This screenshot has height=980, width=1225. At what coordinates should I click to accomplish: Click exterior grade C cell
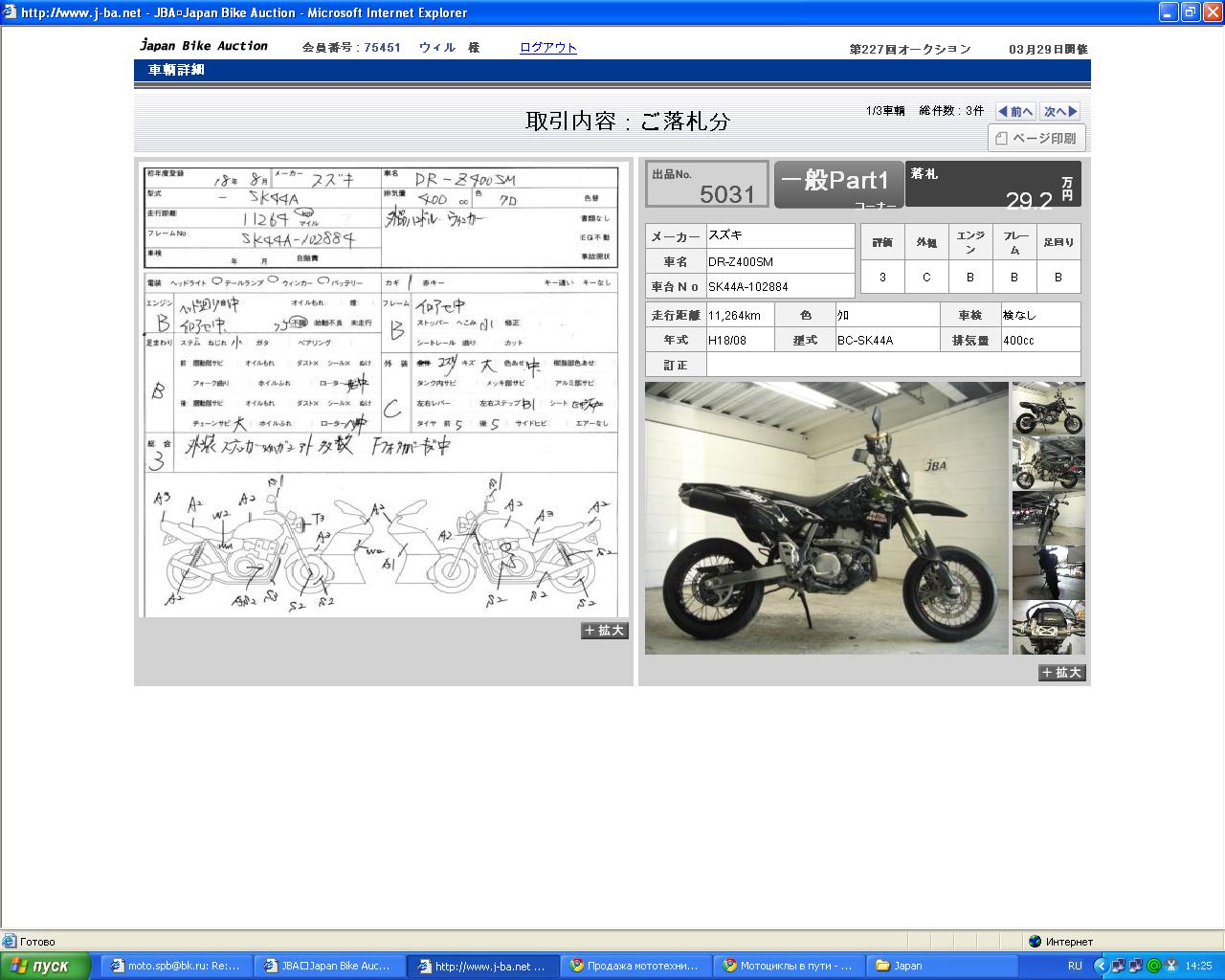(x=926, y=277)
